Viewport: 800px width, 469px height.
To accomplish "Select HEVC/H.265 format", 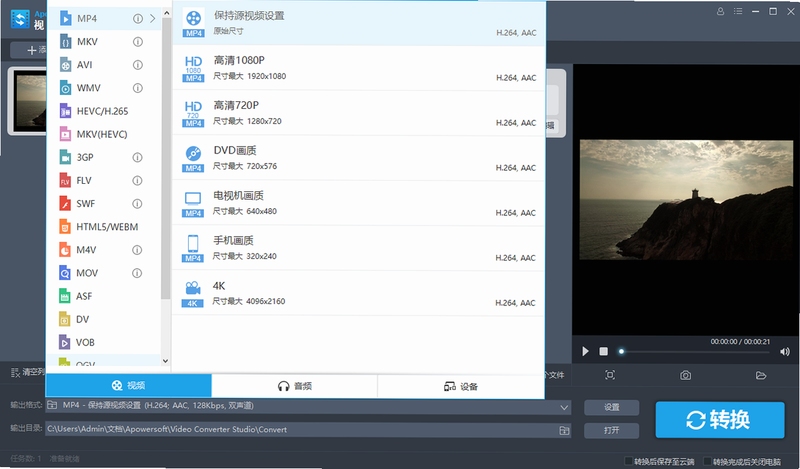I will (104, 111).
